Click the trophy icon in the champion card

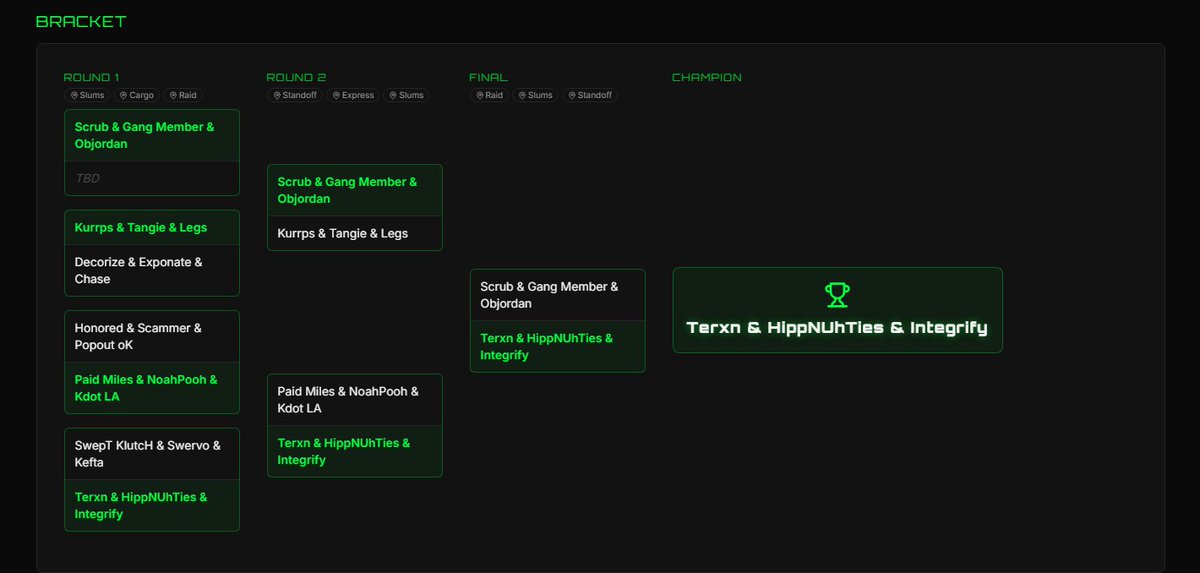click(837, 294)
